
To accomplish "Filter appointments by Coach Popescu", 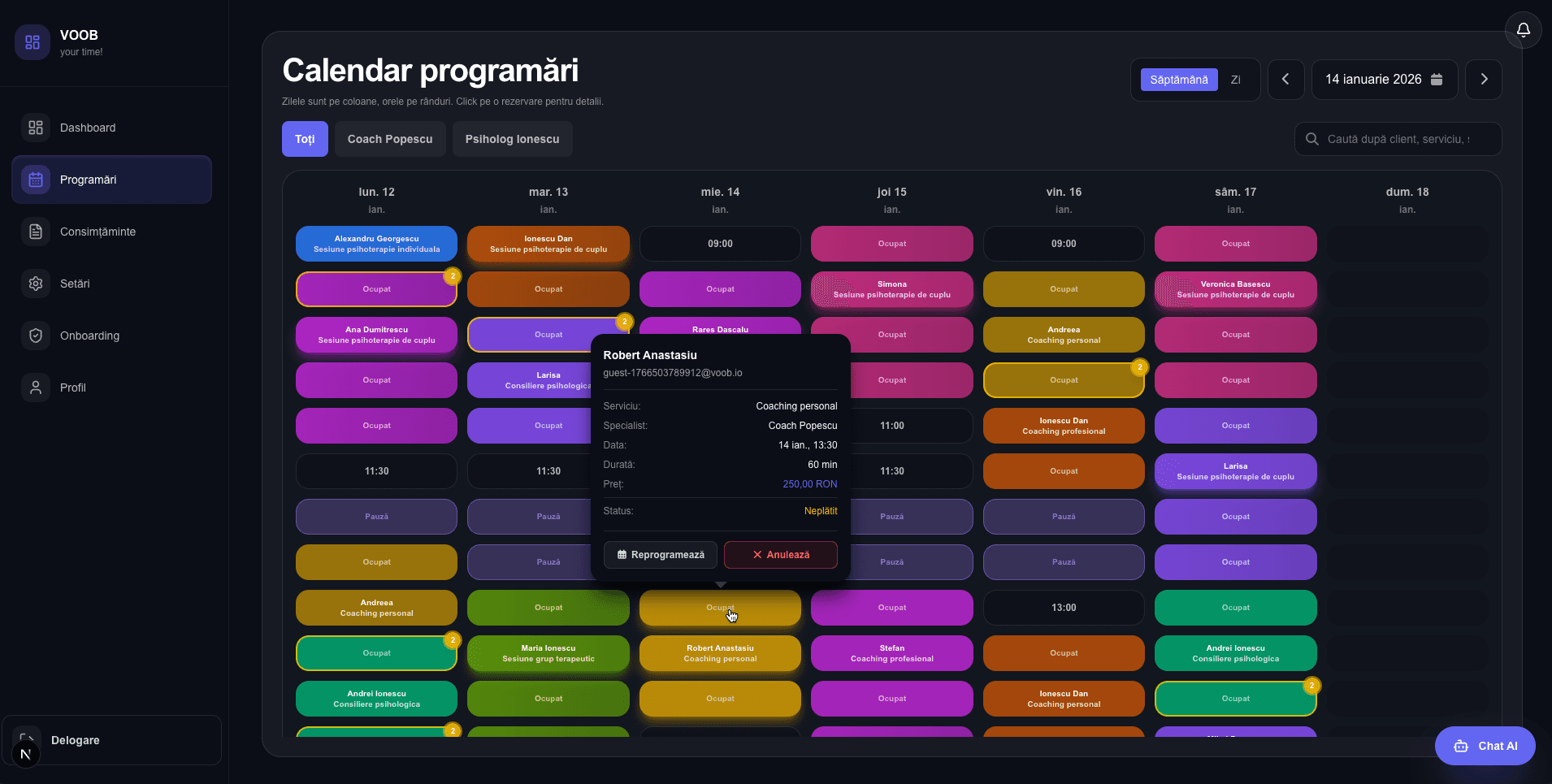I will [390, 139].
